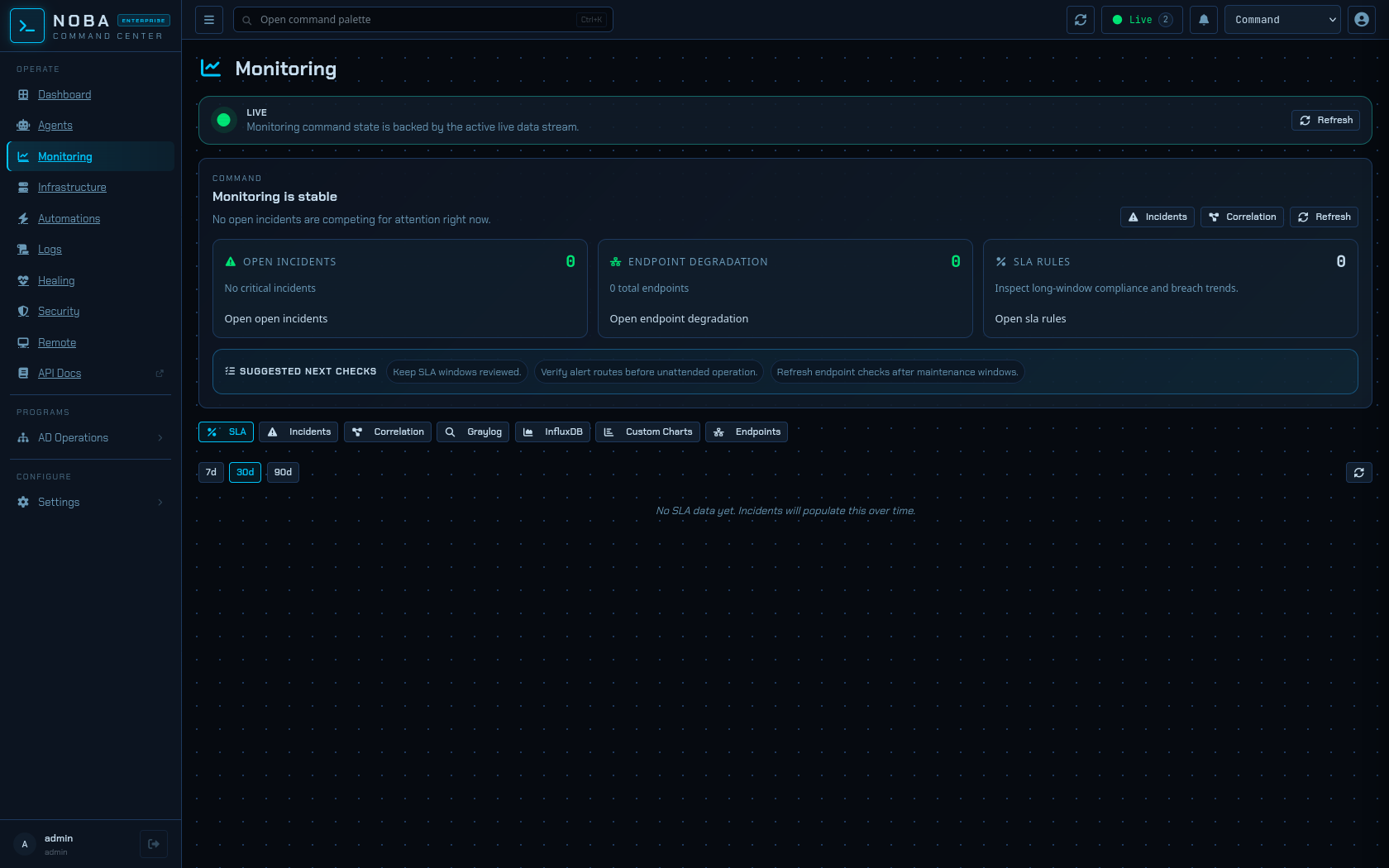Viewport: 1389px width, 868px height.
Task: Click '0 total endpoints' text
Action: (649, 289)
